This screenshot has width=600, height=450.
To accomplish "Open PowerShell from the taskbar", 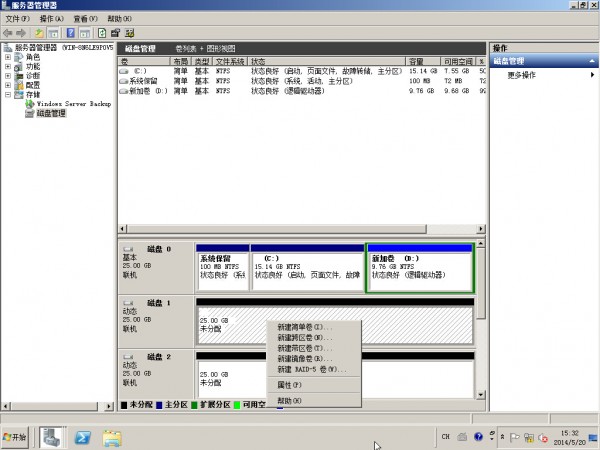I will tap(85, 437).
